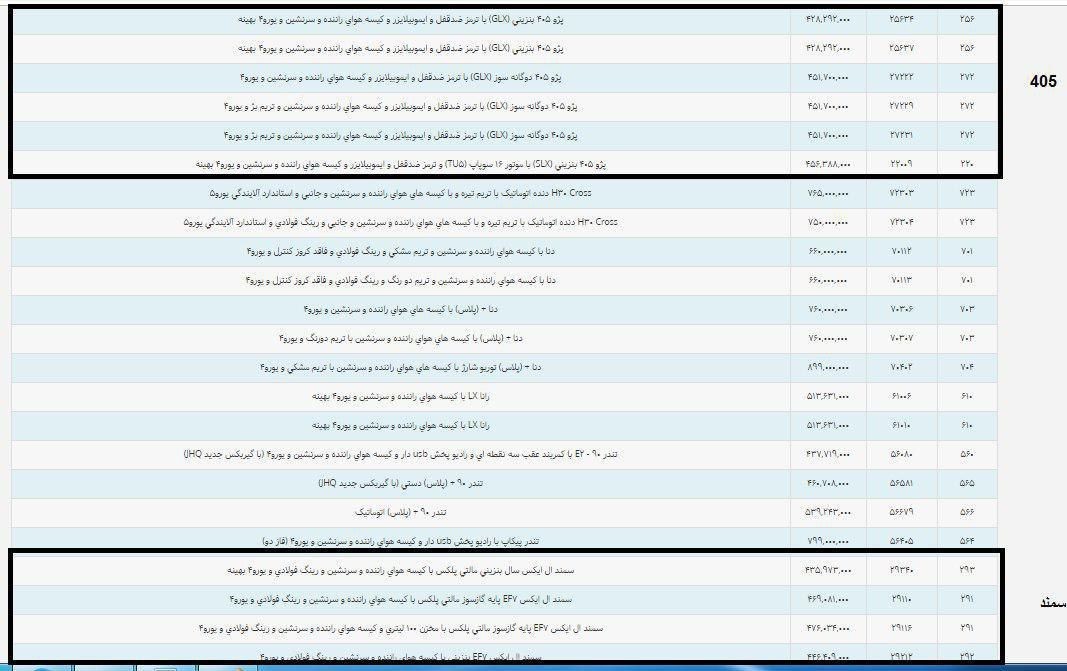Click price ۷۶۵,۰۰۰,۰۰۰ for H30 Cross
The image size is (1067, 671).
point(827,193)
